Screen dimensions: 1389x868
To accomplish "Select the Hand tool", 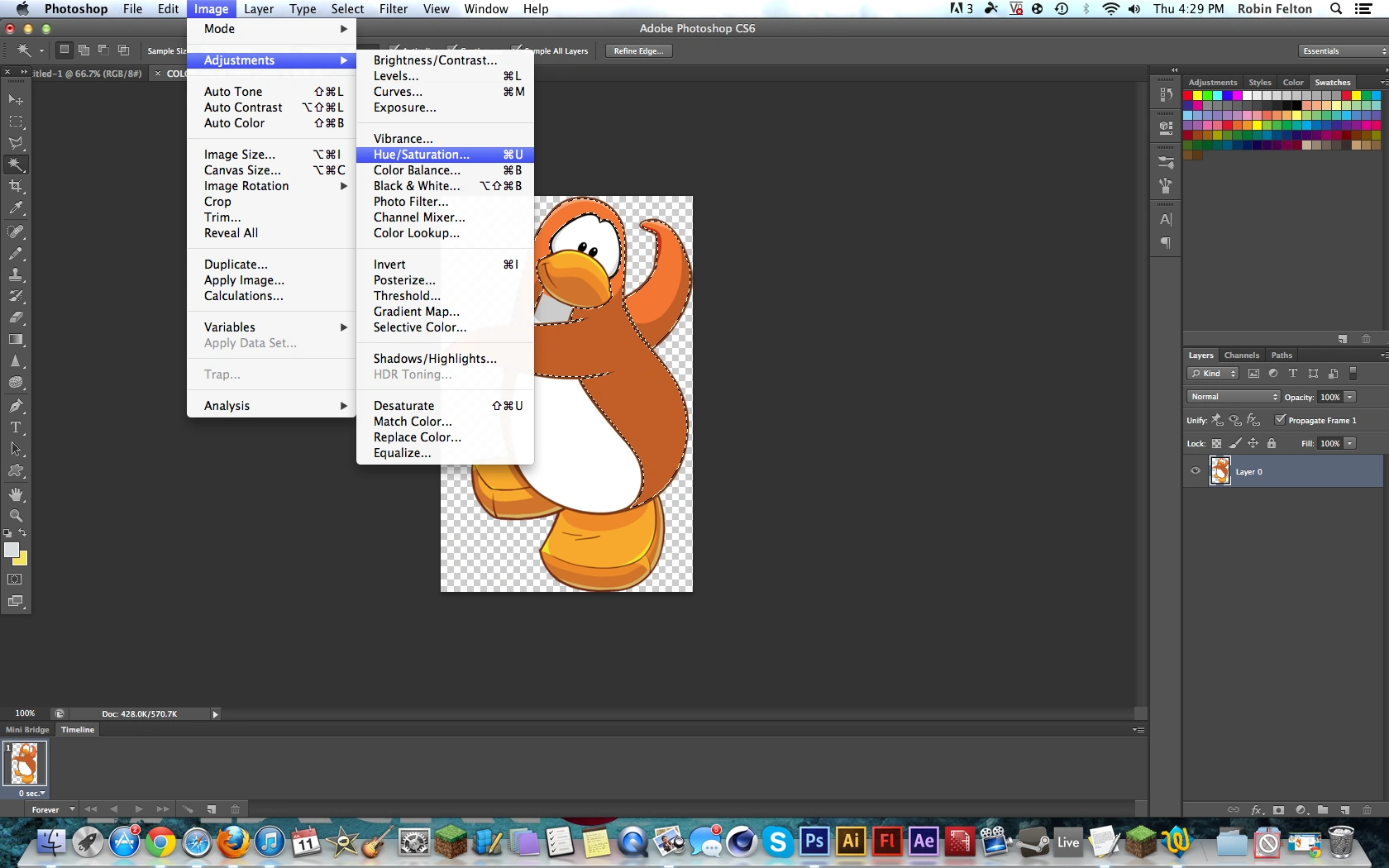I will coord(16,494).
